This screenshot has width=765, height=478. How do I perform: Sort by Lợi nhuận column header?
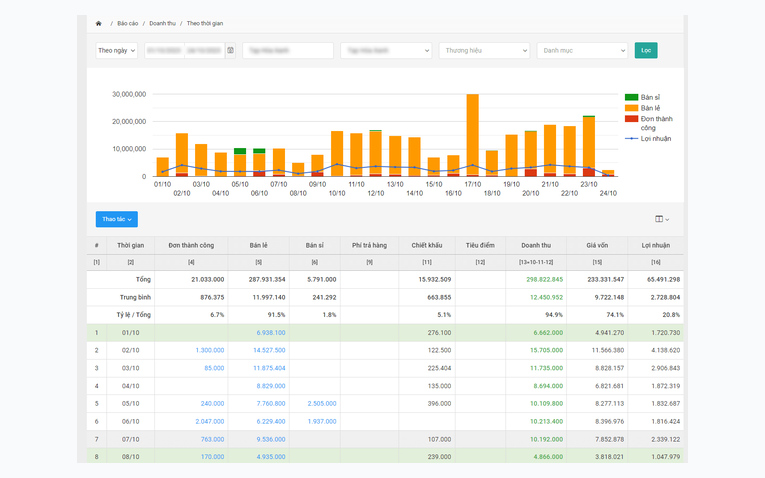pos(656,245)
